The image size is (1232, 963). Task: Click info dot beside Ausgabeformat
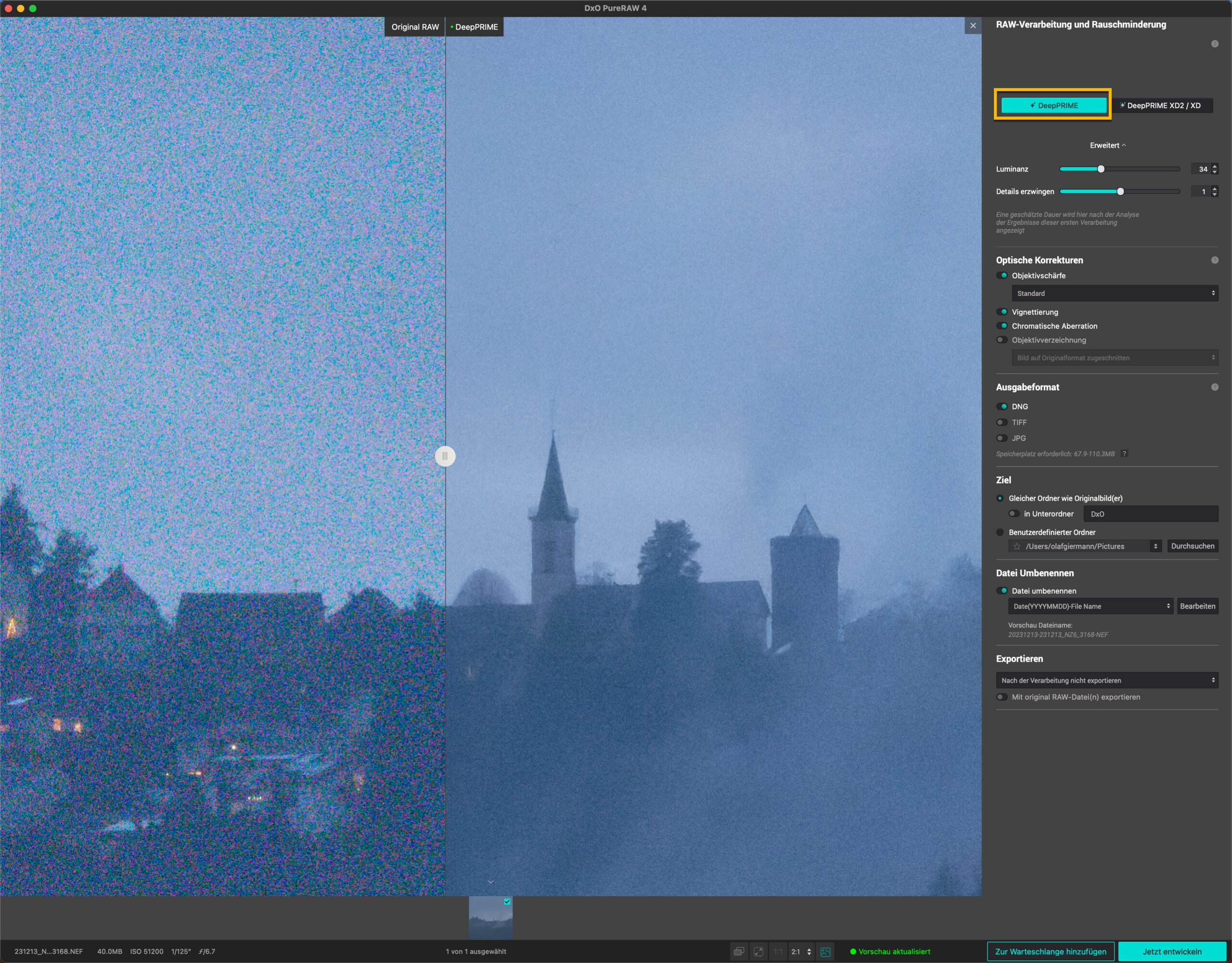click(x=1215, y=387)
